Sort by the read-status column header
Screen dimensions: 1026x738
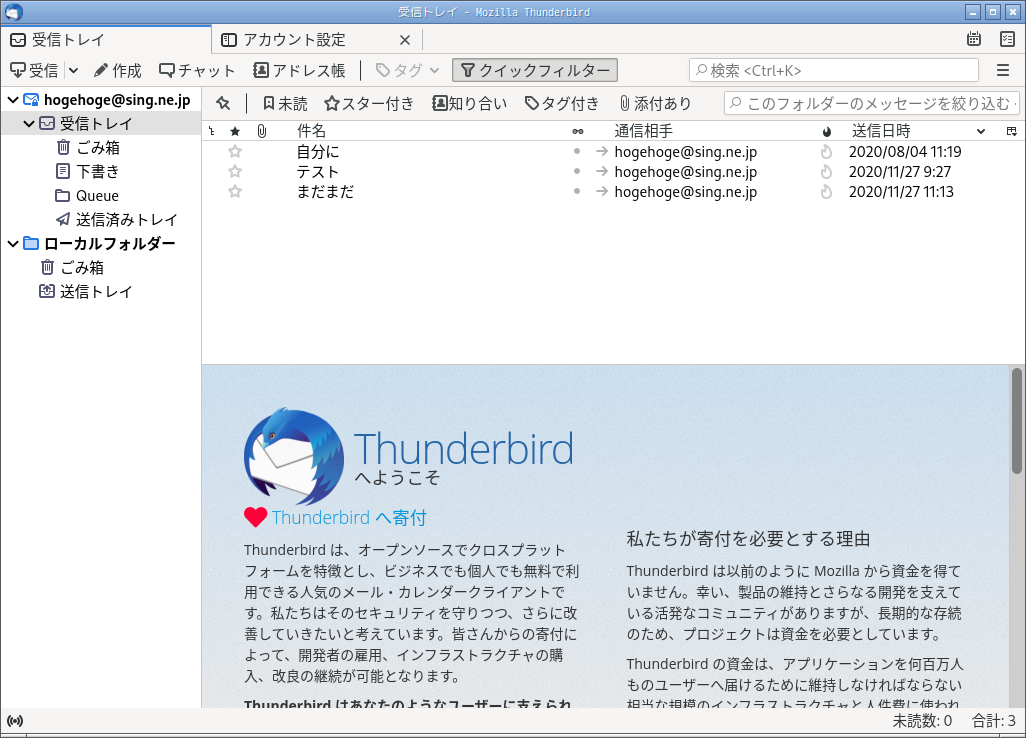(x=578, y=132)
